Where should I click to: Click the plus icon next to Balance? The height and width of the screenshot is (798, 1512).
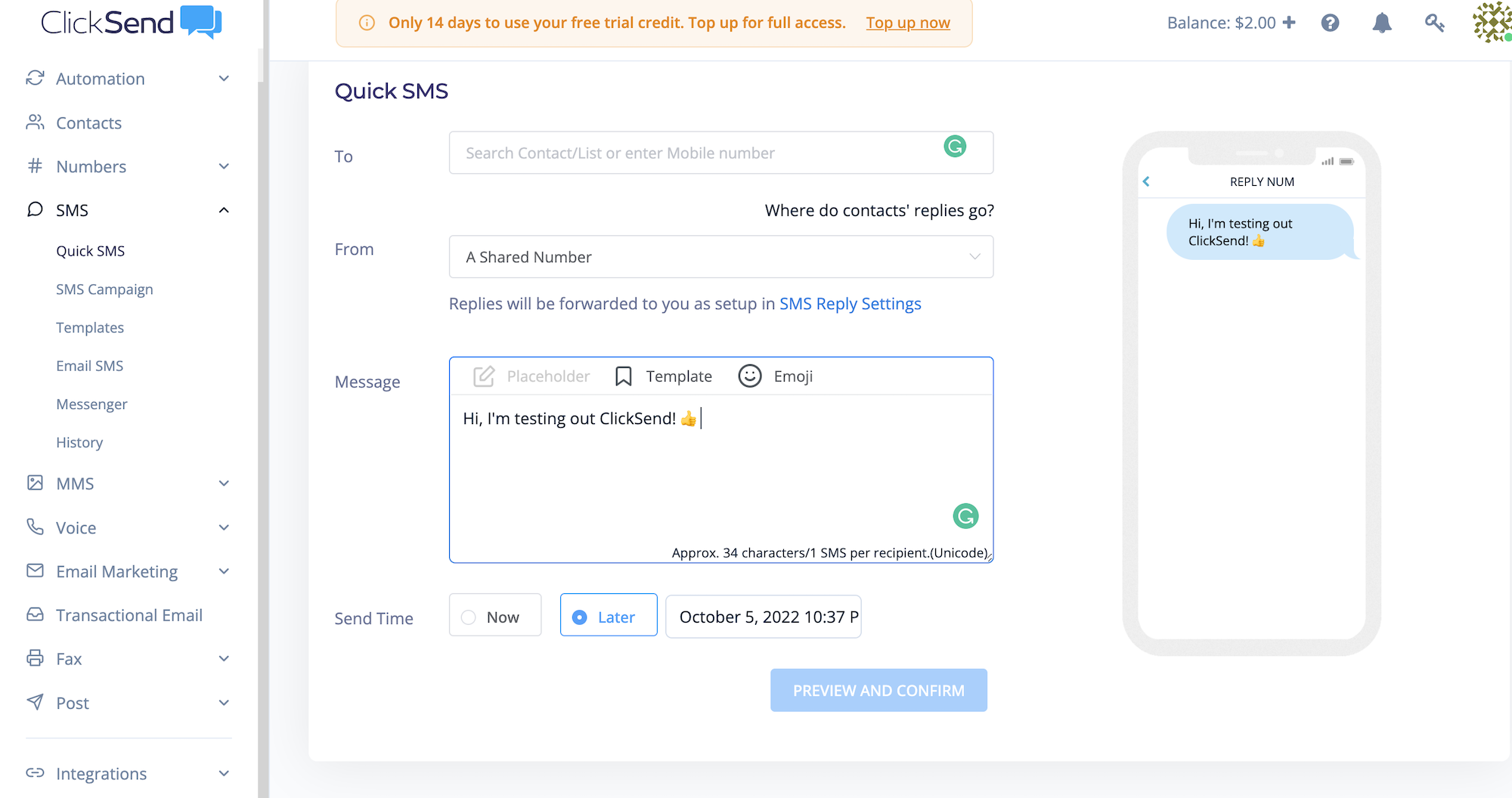[1290, 23]
